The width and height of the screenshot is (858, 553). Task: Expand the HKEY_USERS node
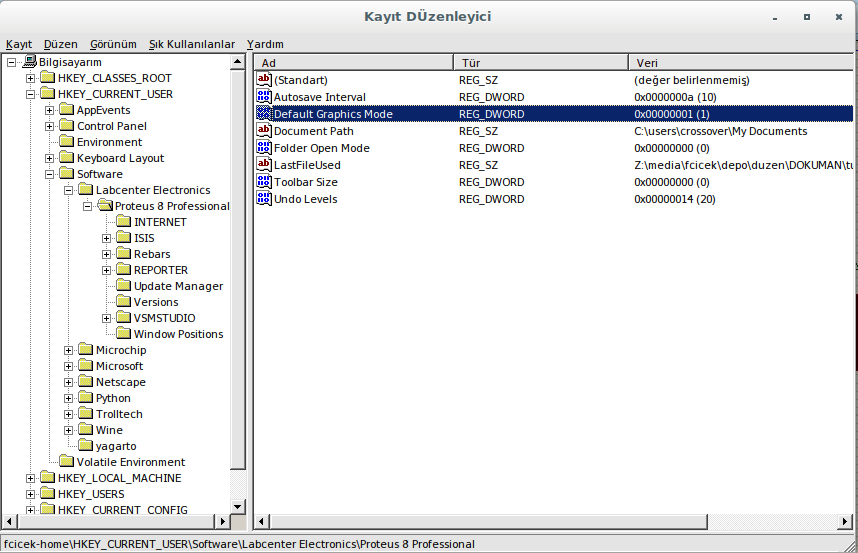tap(31, 494)
